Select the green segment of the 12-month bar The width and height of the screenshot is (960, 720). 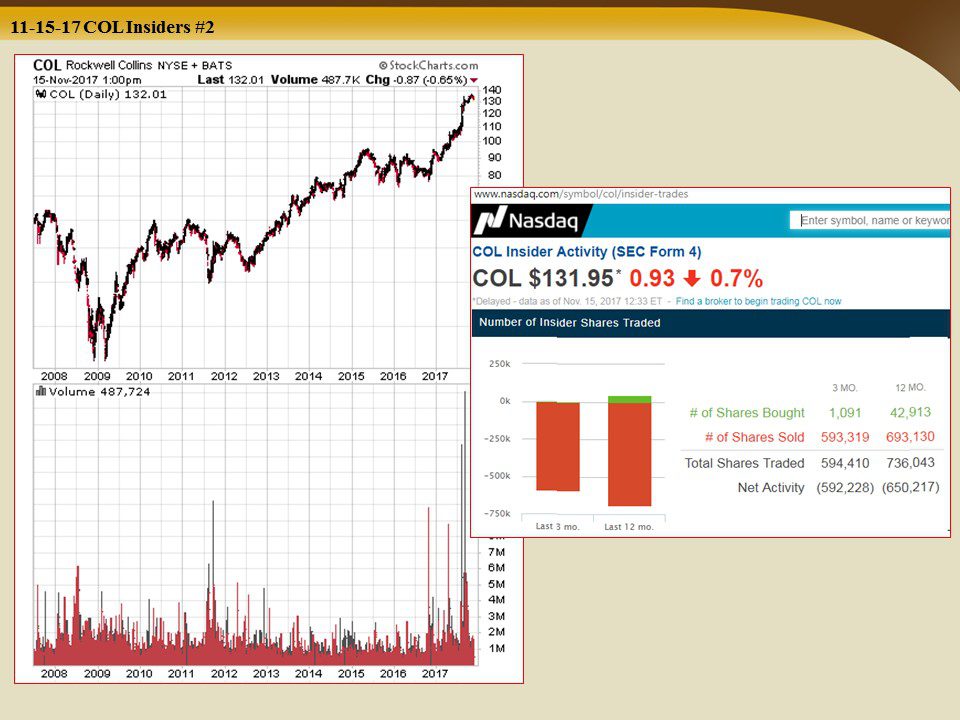(629, 399)
